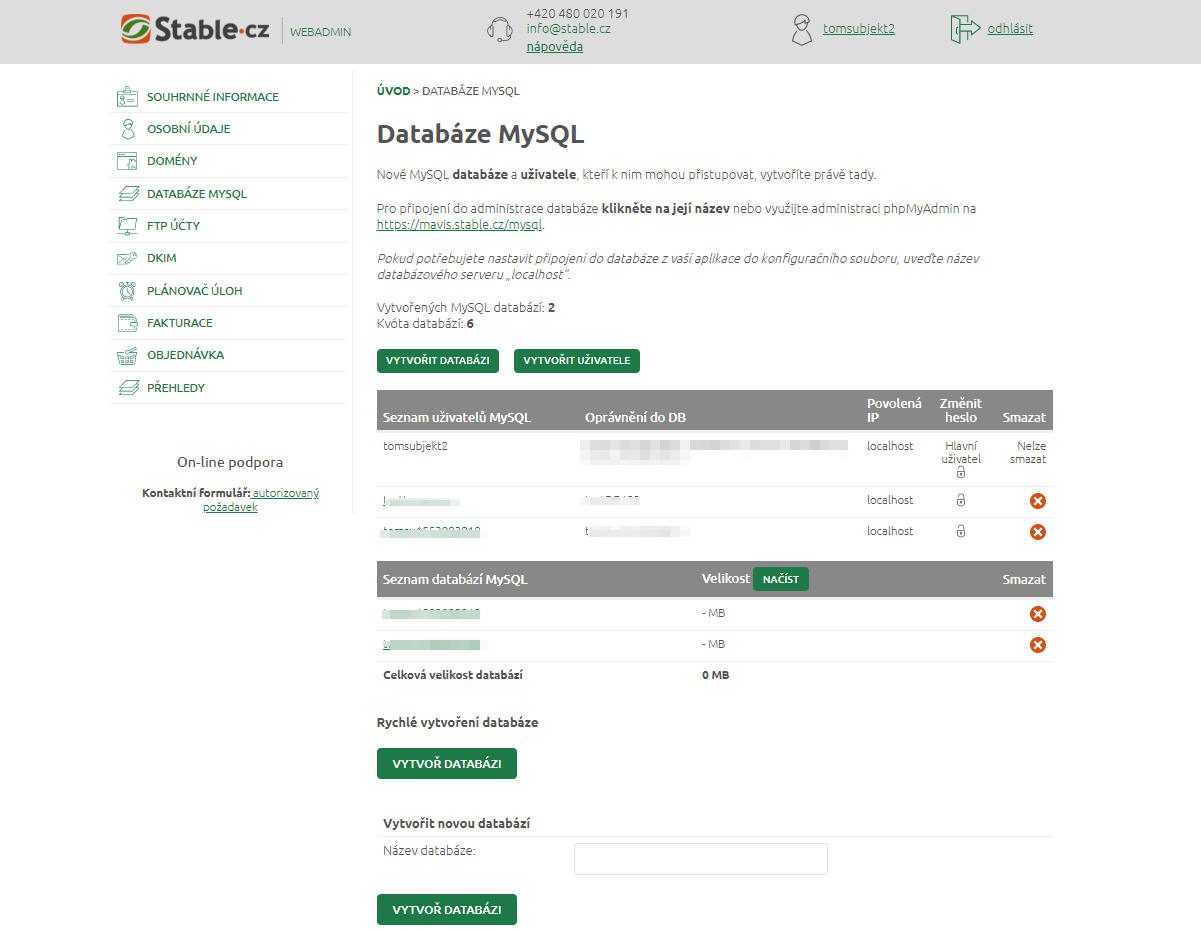Click the Úvod breadcrumb link
1201x930 pixels.
[x=394, y=91]
